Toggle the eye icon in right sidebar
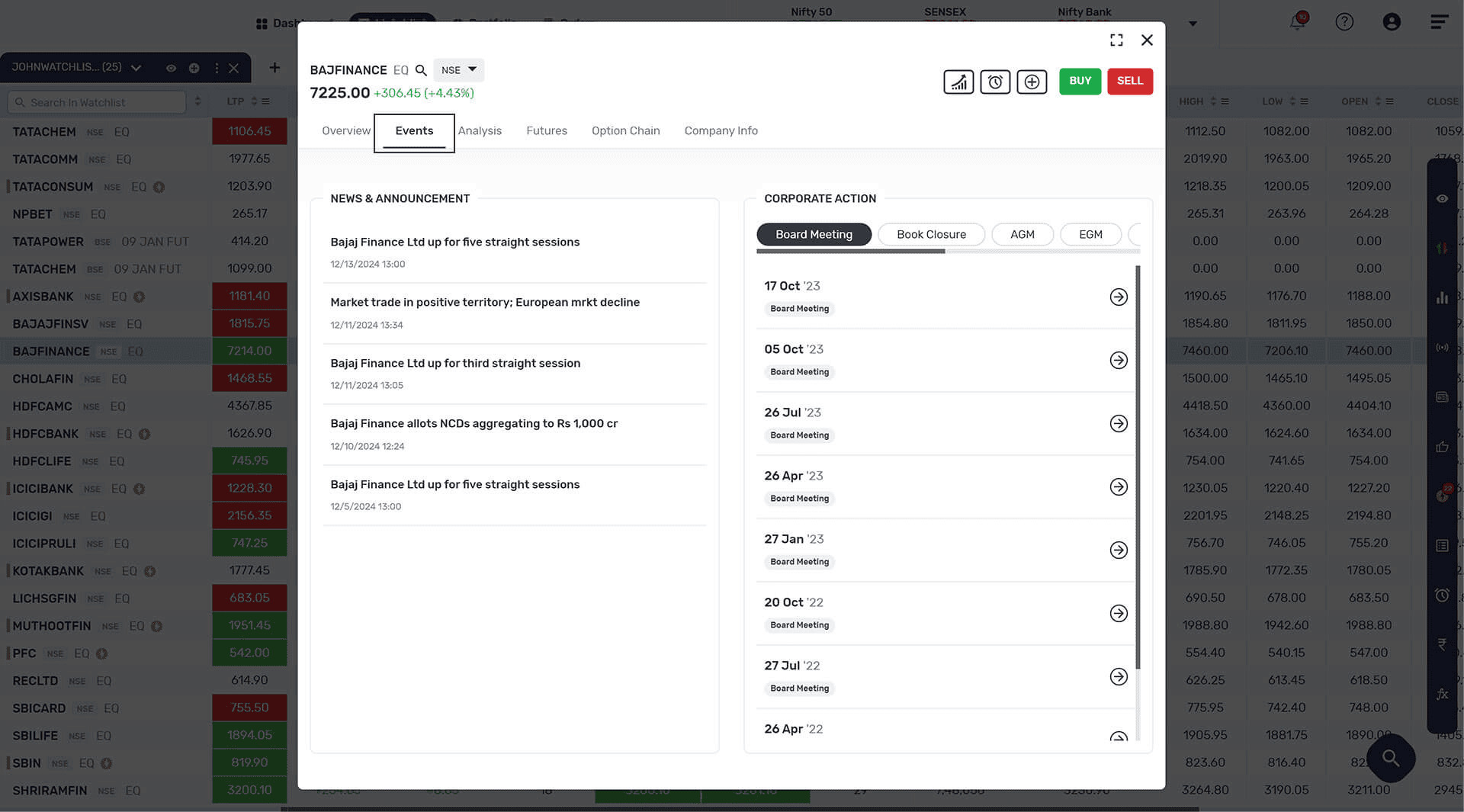Viewport: 1464px width, 812px height. tap(1442, 198)
